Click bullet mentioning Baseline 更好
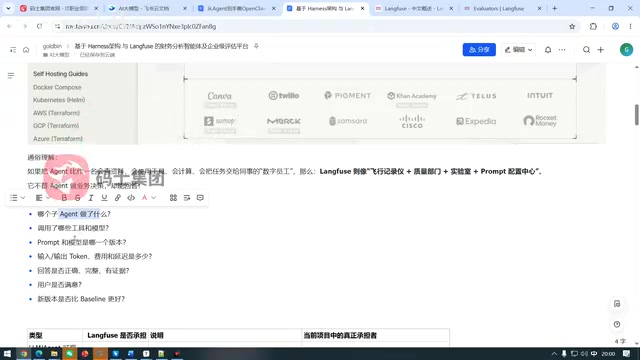Image resolution: width=640 pixels, height=360 pixels. tap(81, 299)
